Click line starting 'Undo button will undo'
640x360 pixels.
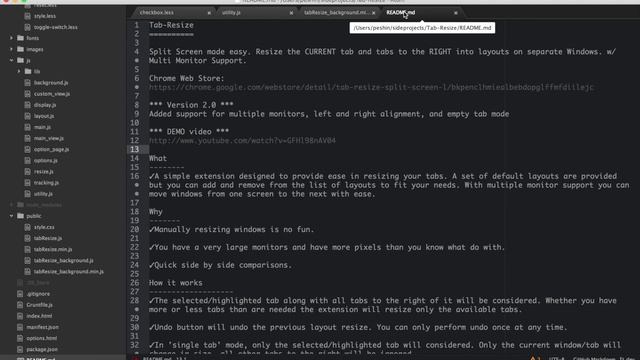pos(358,327)
